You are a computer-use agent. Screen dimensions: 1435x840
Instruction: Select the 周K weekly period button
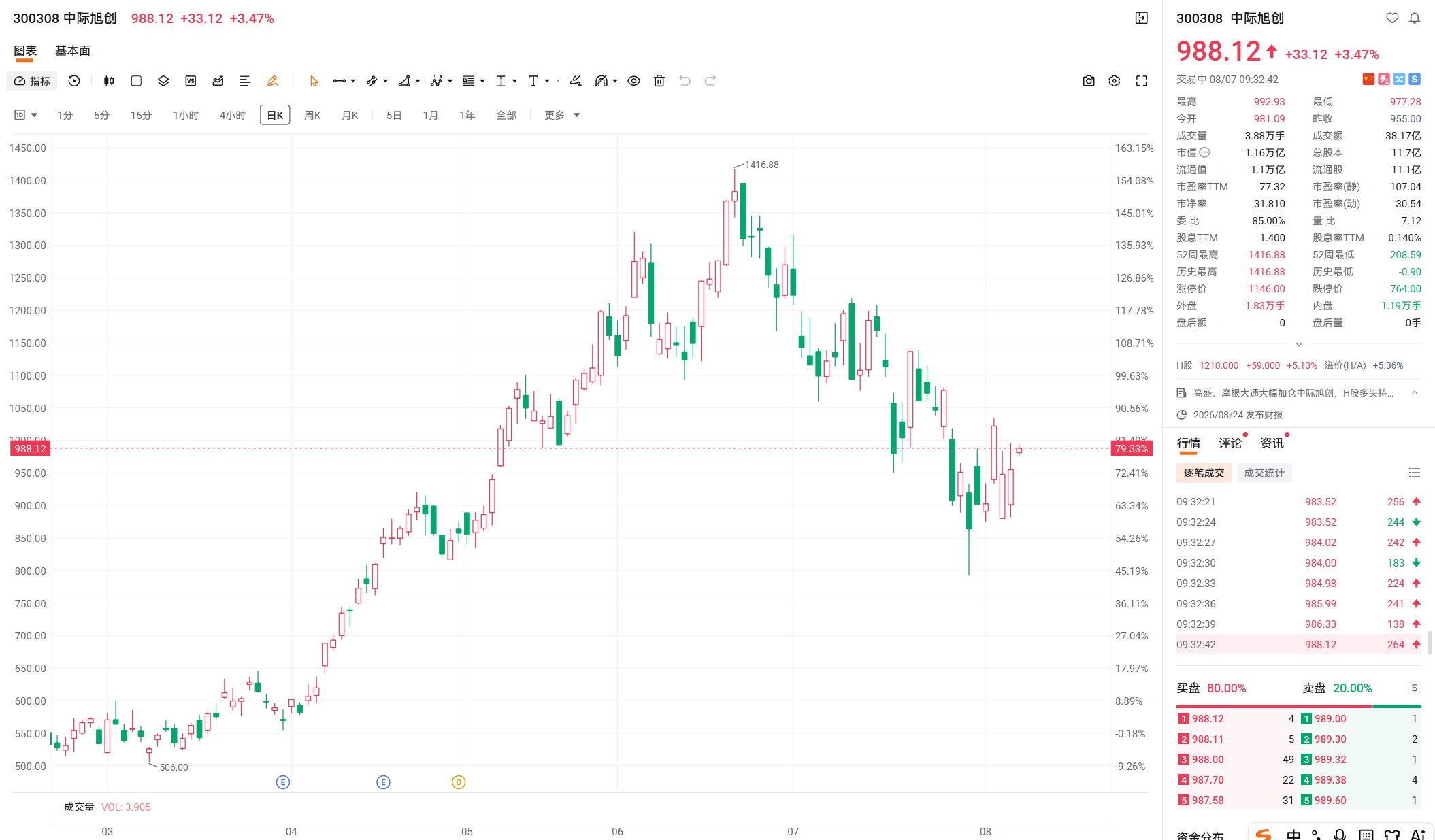[312, 115]
